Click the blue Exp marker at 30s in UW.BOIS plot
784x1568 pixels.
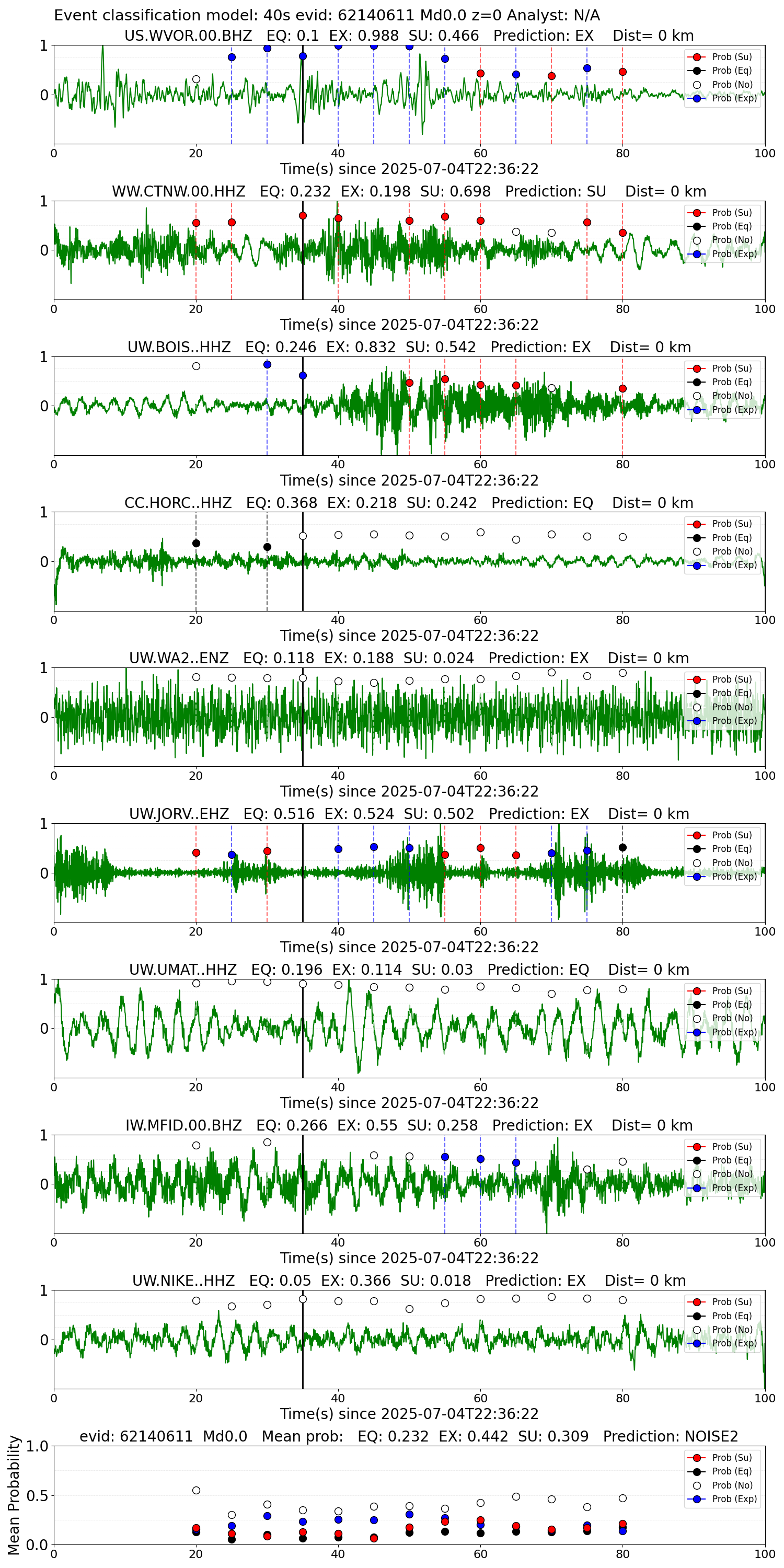(x=267, y=365)
